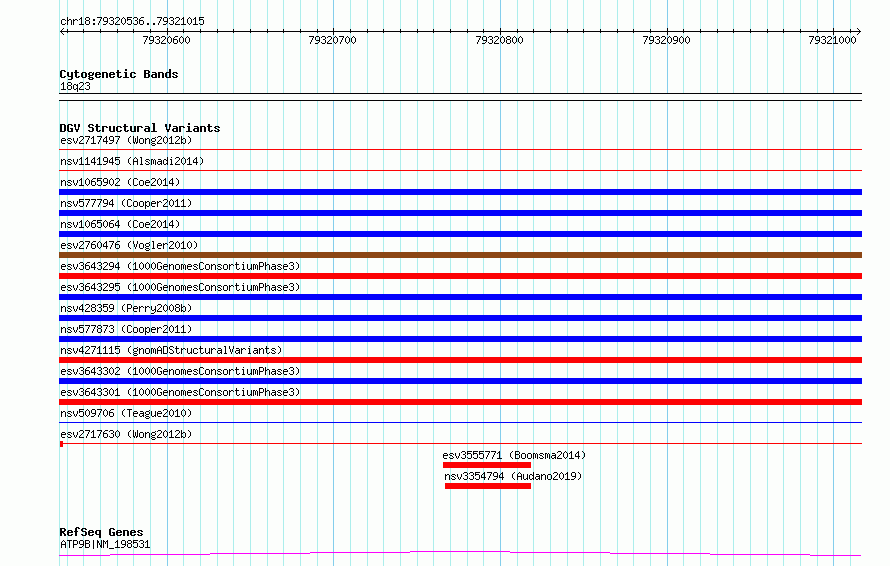Open esv3643294 (1000GenomesConsortiumPhase3) label
The image size is (890, 566).
(180, 266)
